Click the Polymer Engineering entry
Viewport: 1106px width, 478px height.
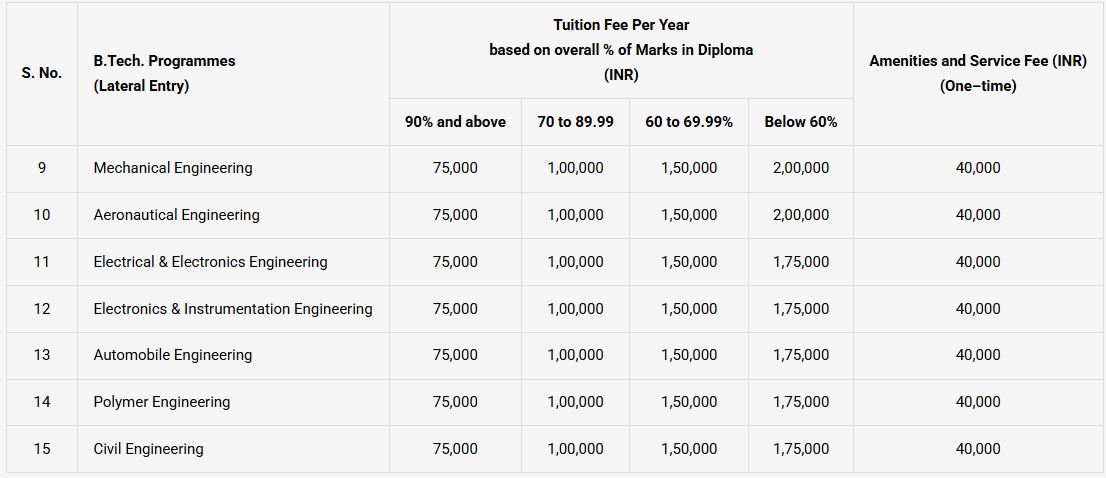point(162,402)
